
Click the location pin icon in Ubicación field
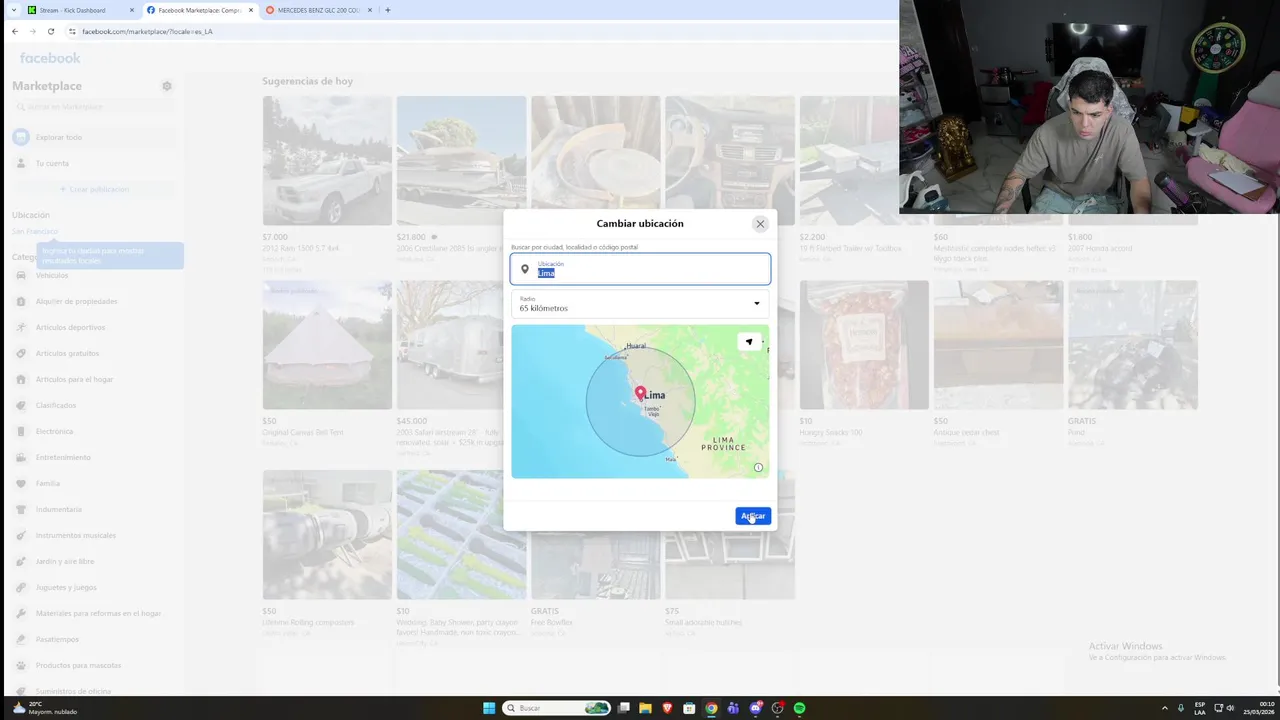[x=524, y=269]
